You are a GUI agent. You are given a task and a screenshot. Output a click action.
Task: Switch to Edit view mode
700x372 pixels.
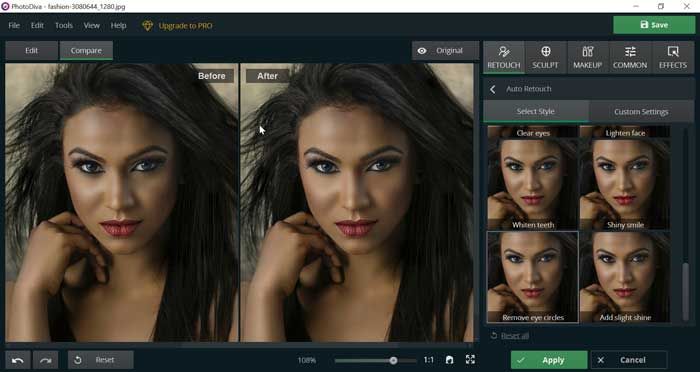point(32,51)
